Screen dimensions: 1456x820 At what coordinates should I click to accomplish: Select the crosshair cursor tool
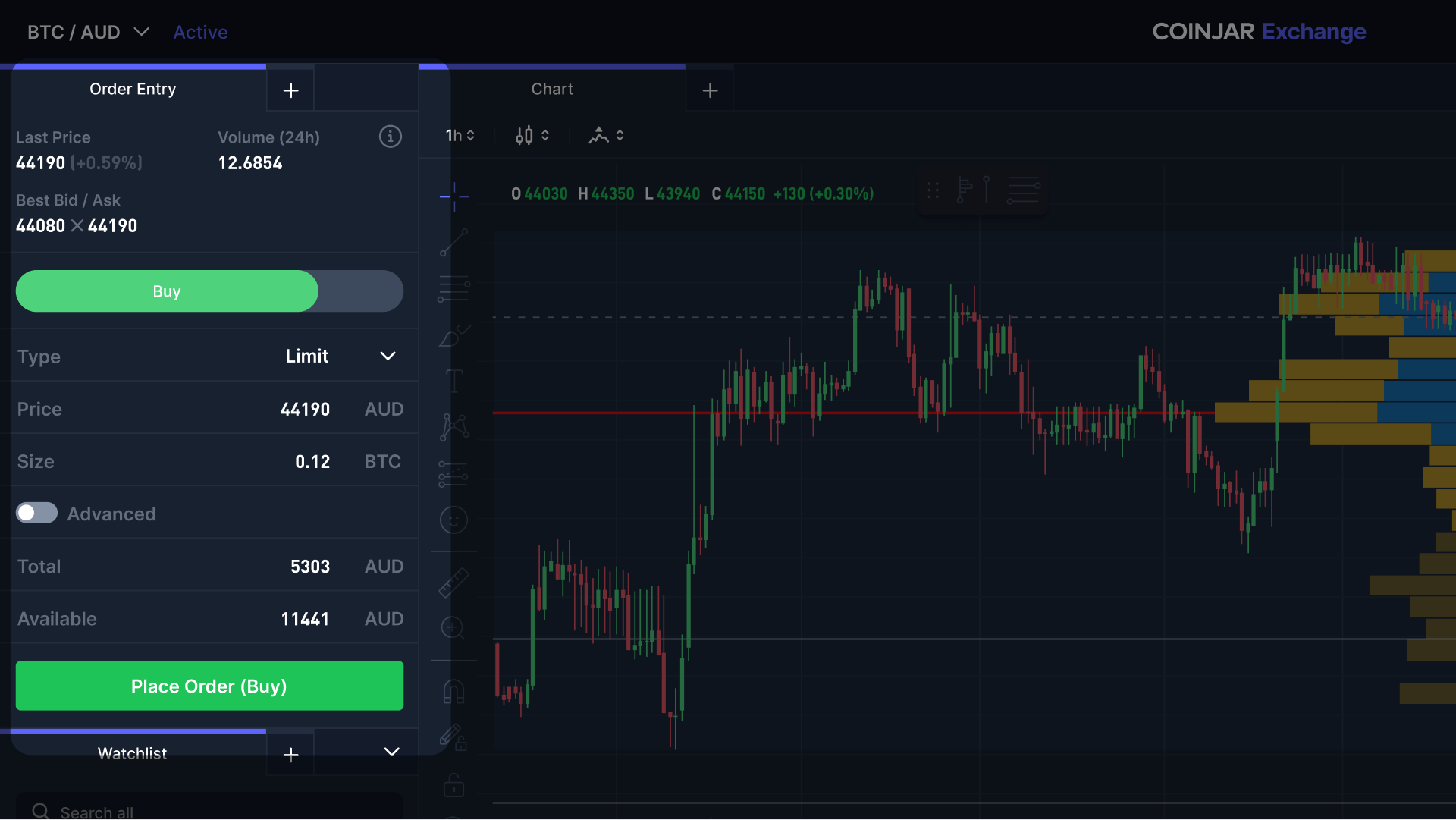453,196
